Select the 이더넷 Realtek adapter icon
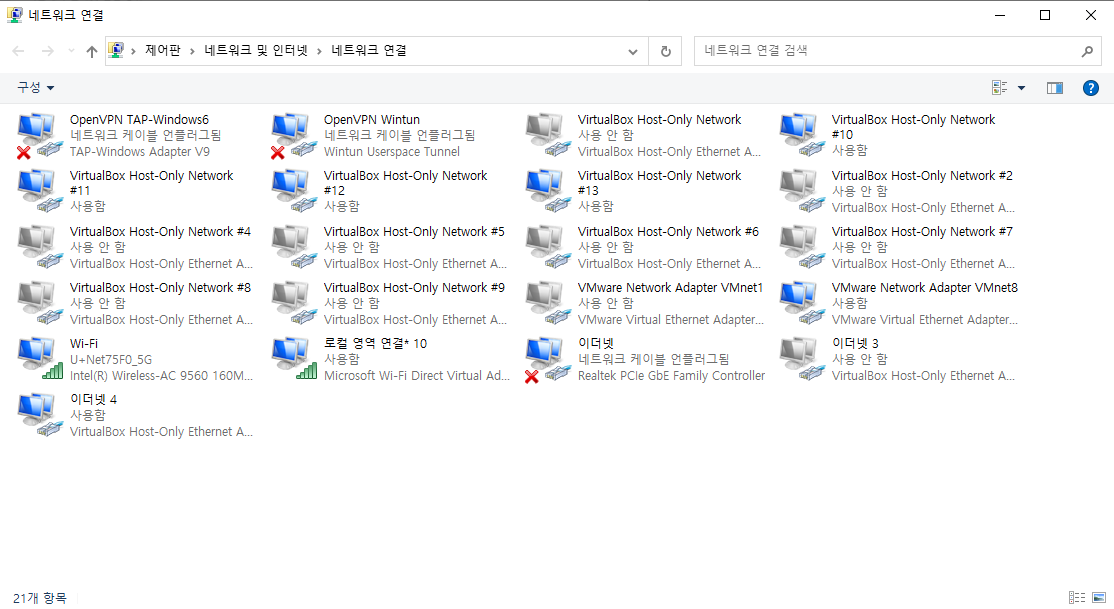1114x609 pixels. pyautogui.click(x=548, y=359)
